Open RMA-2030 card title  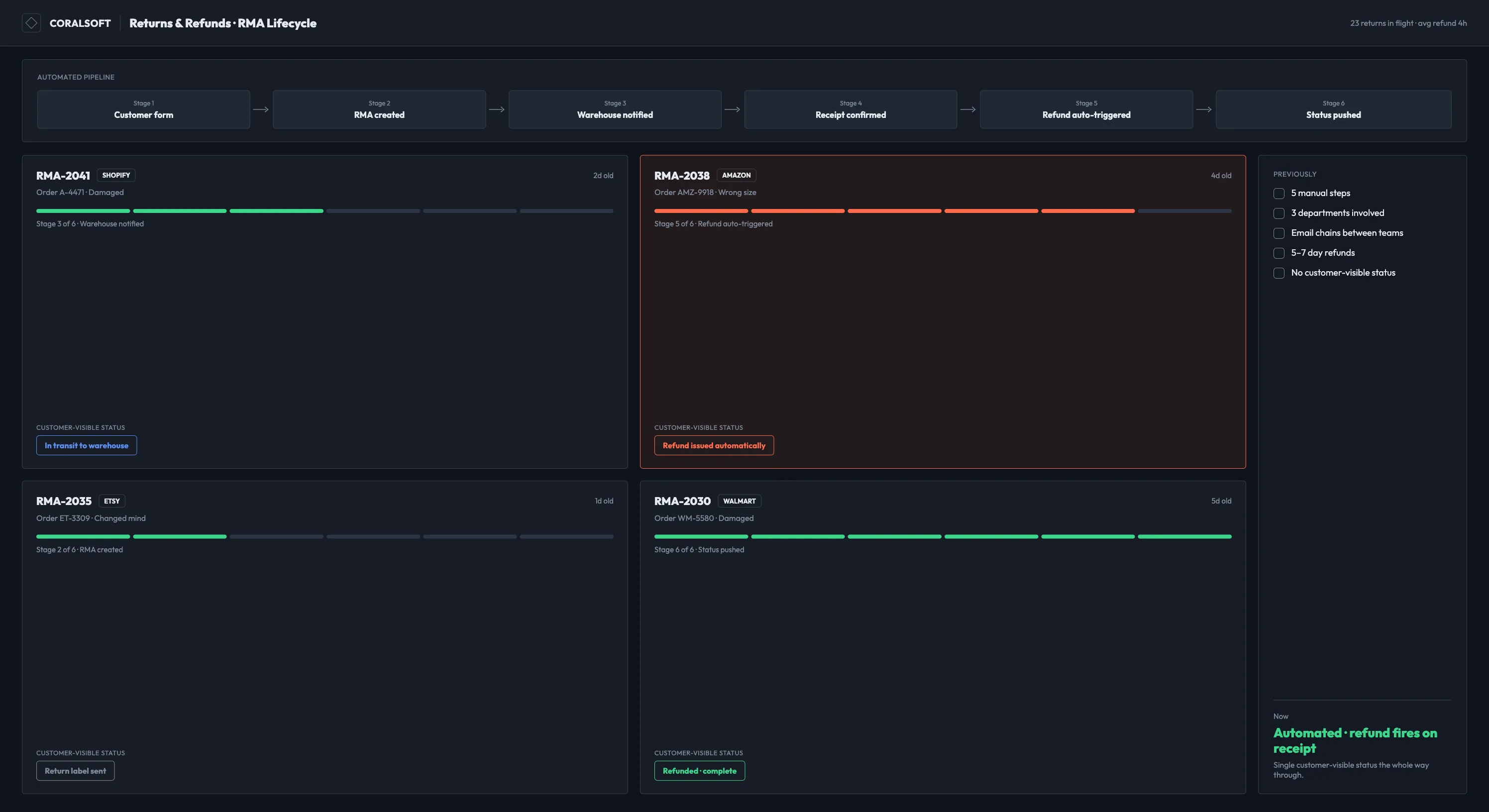[683, 501]
